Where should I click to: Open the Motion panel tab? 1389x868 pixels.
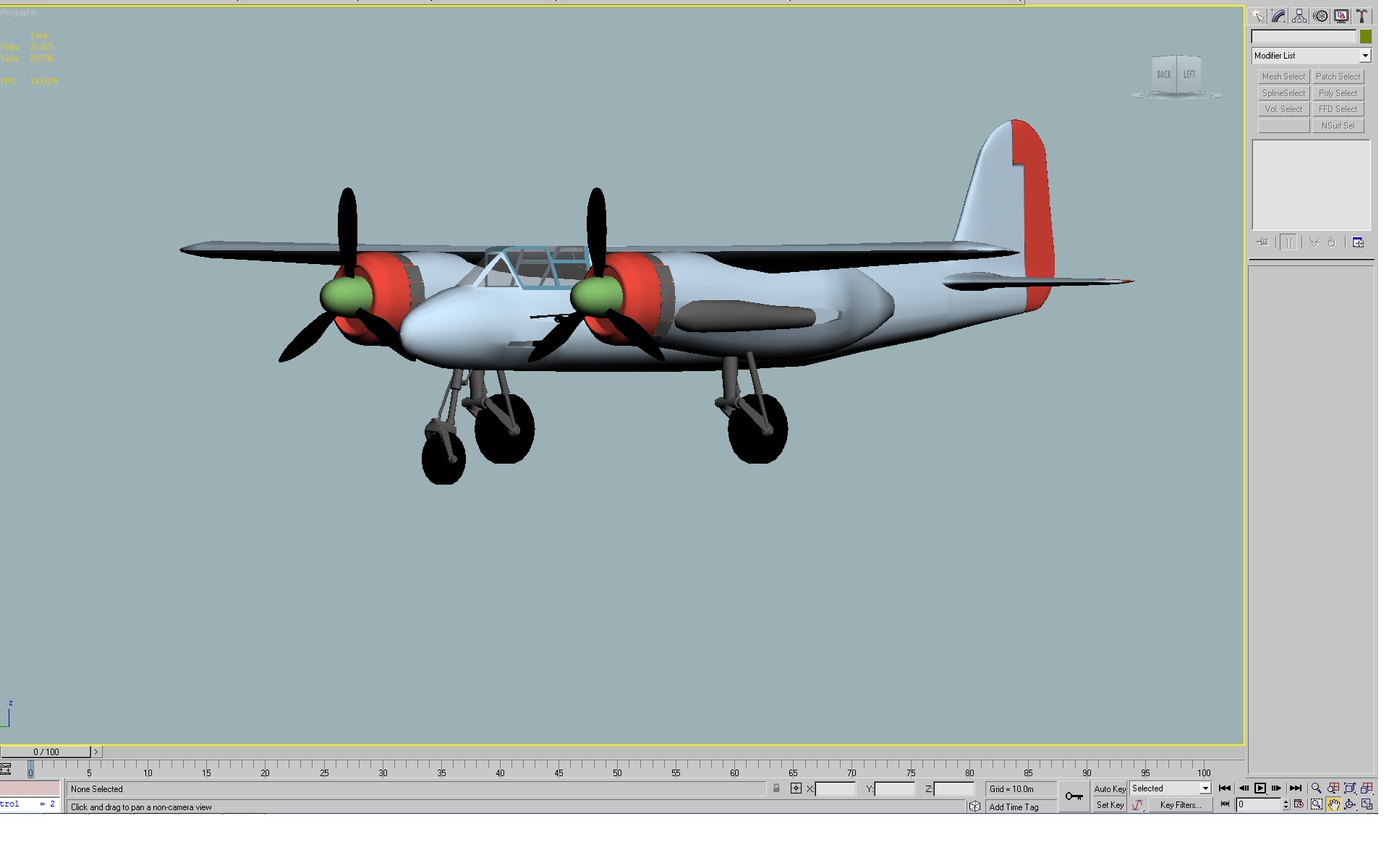(x=1320, y=16)
